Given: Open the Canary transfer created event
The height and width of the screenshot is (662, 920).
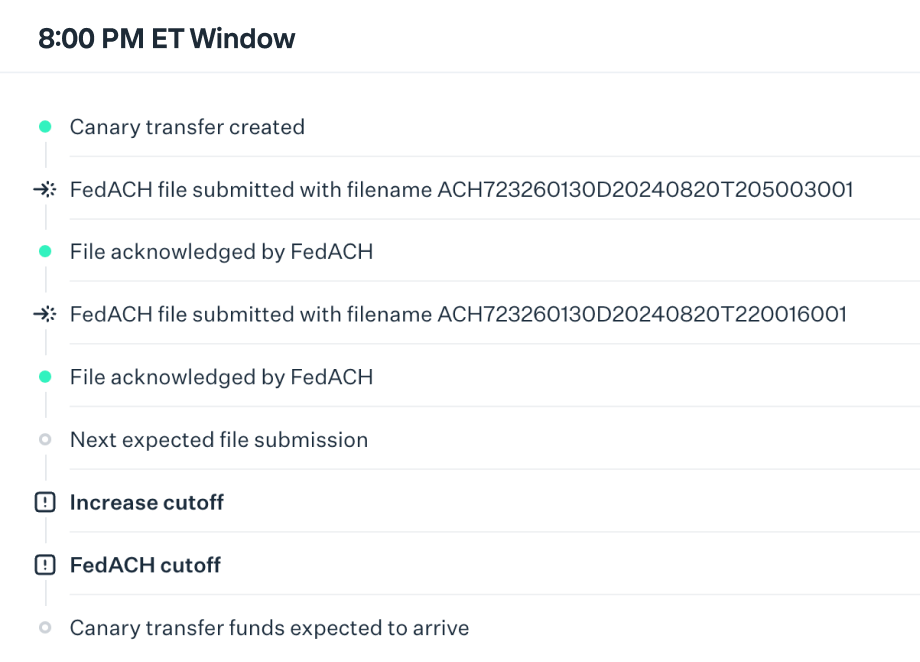Looking at the screenshot, I should [187, 127].
